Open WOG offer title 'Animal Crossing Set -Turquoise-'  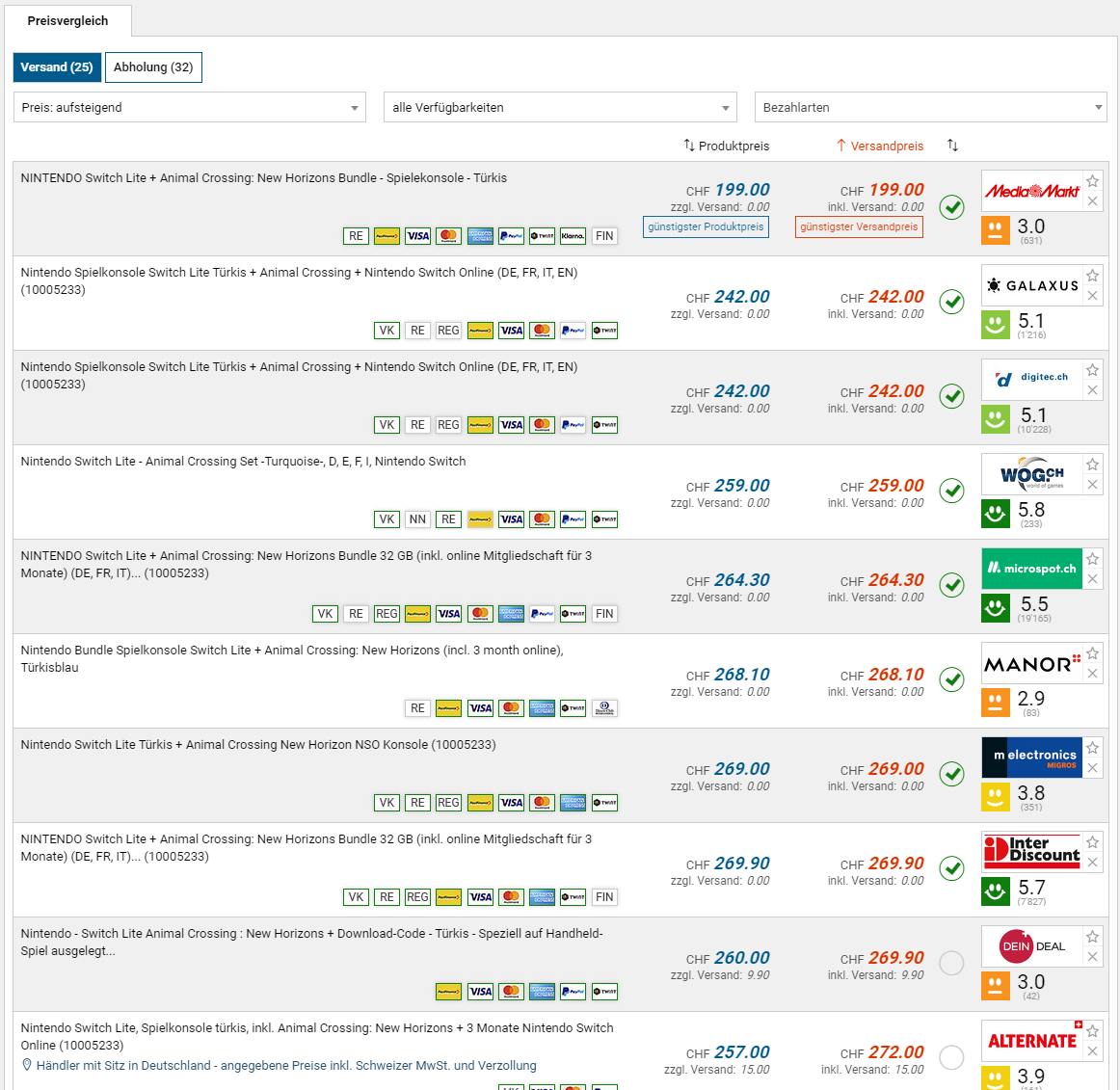click(x=243, y=462)
